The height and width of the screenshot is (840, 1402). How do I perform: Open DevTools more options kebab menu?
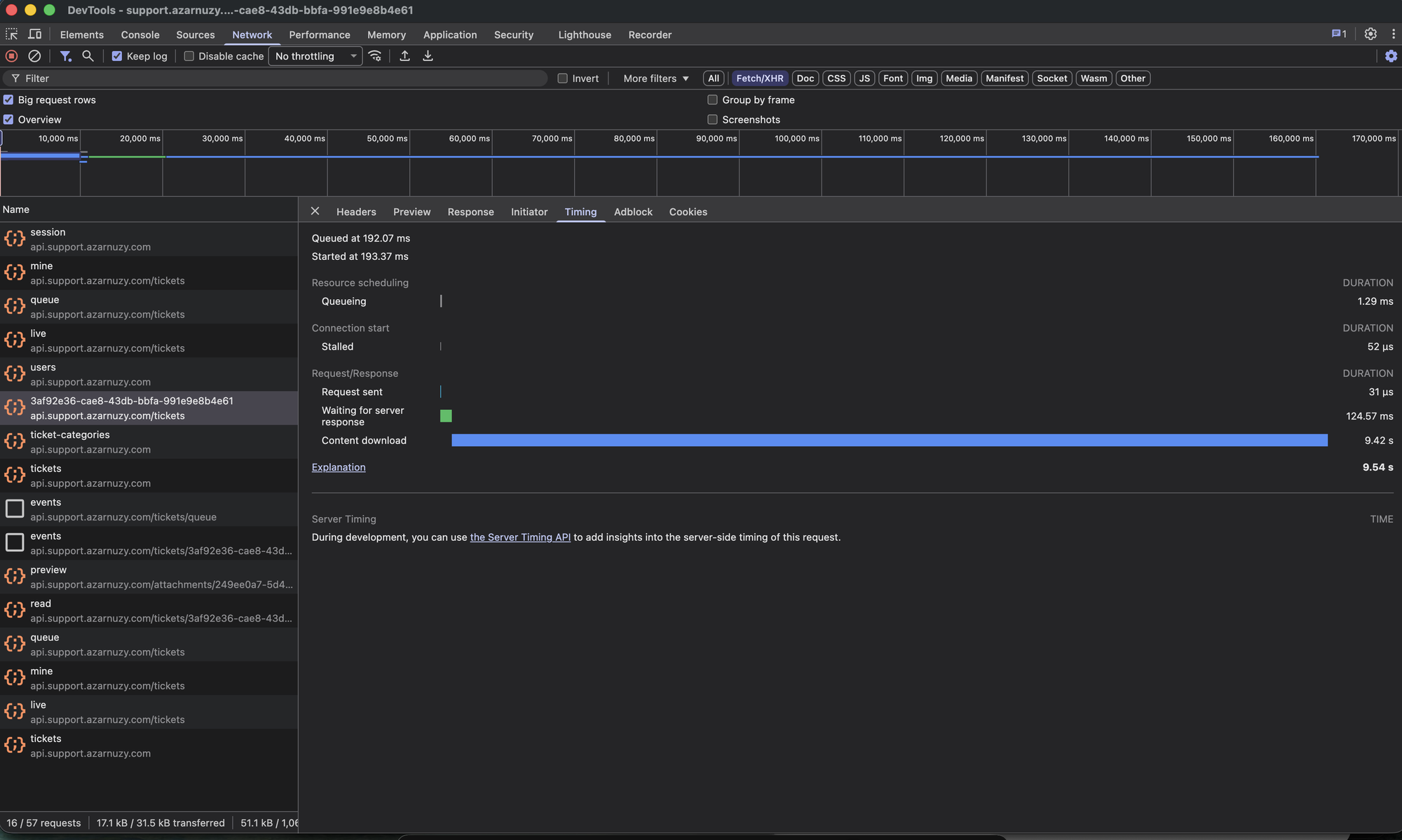click(1393, 34)
